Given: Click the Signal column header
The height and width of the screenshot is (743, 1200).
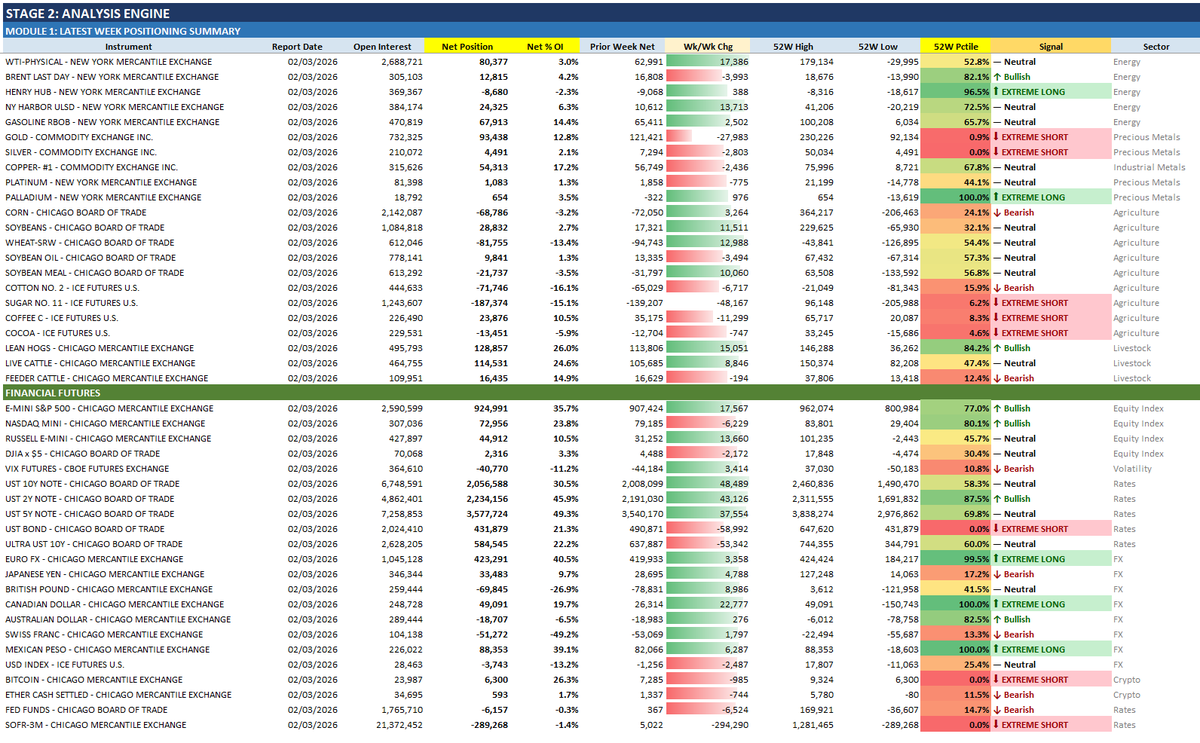Looking at the screenshot, I should pos(1051,46).
